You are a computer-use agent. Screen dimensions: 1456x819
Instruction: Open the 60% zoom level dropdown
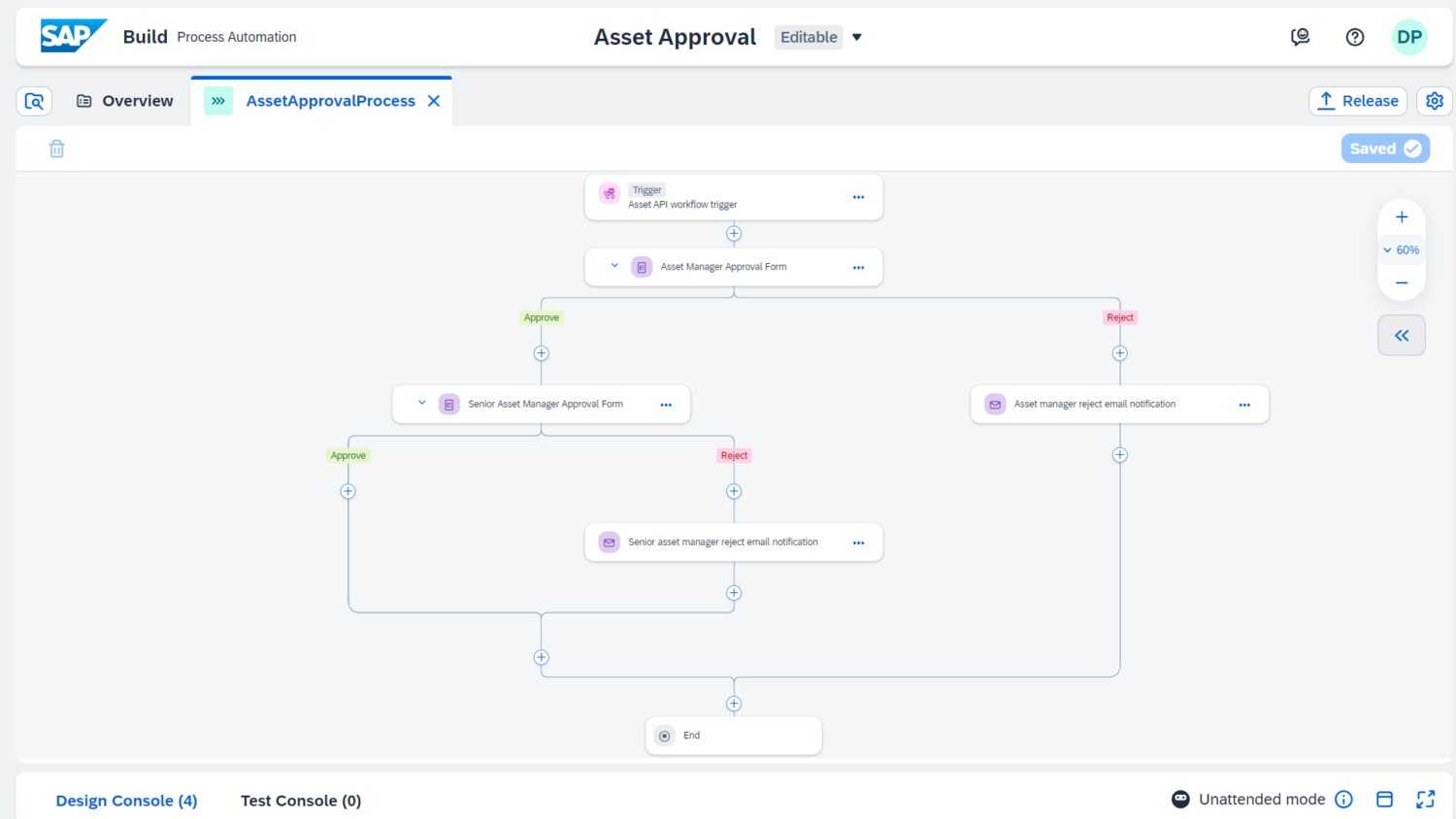click(1401, 250)
